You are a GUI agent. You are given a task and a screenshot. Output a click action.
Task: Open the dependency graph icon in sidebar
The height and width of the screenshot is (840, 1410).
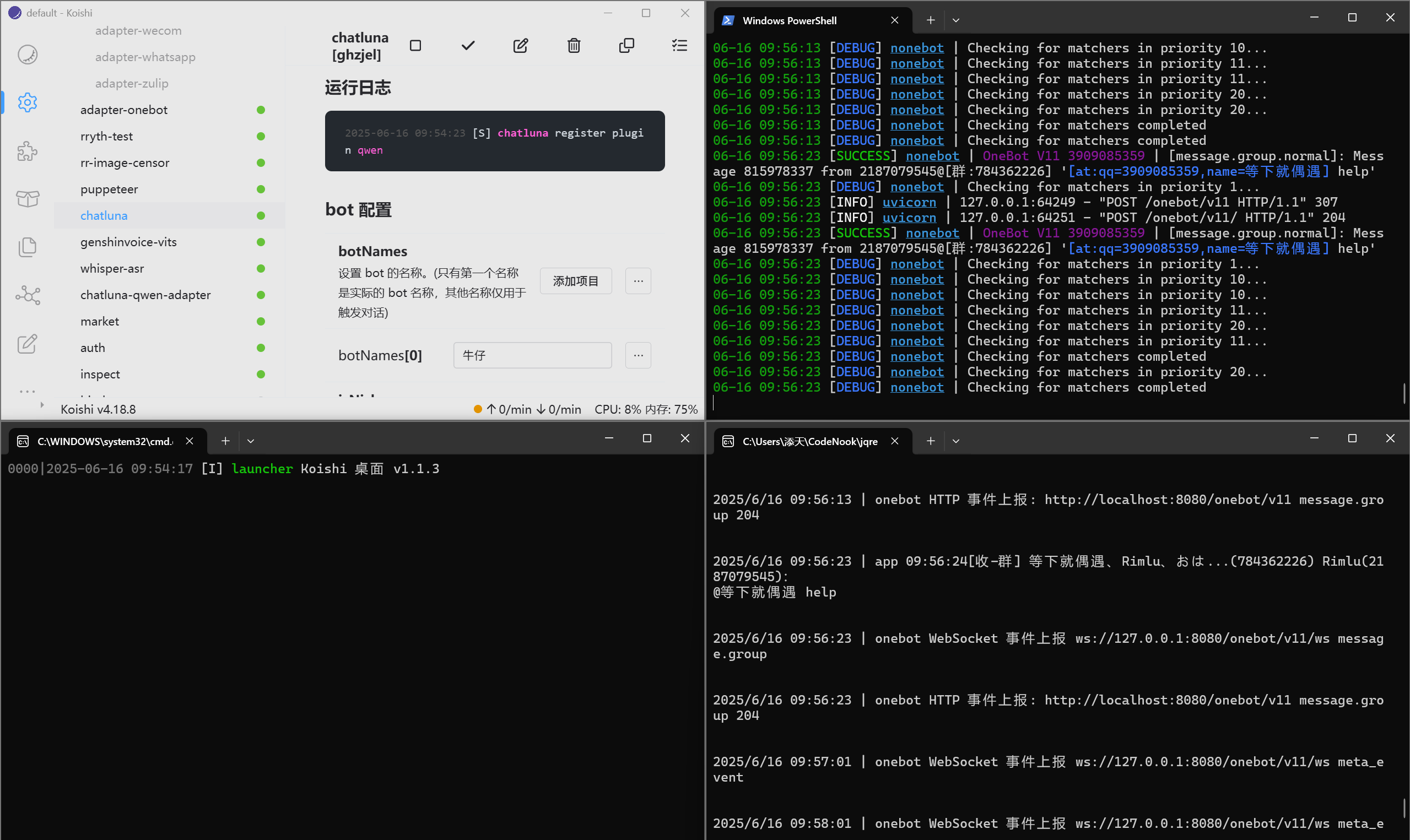pyautogui.click(x=27, y=295)
